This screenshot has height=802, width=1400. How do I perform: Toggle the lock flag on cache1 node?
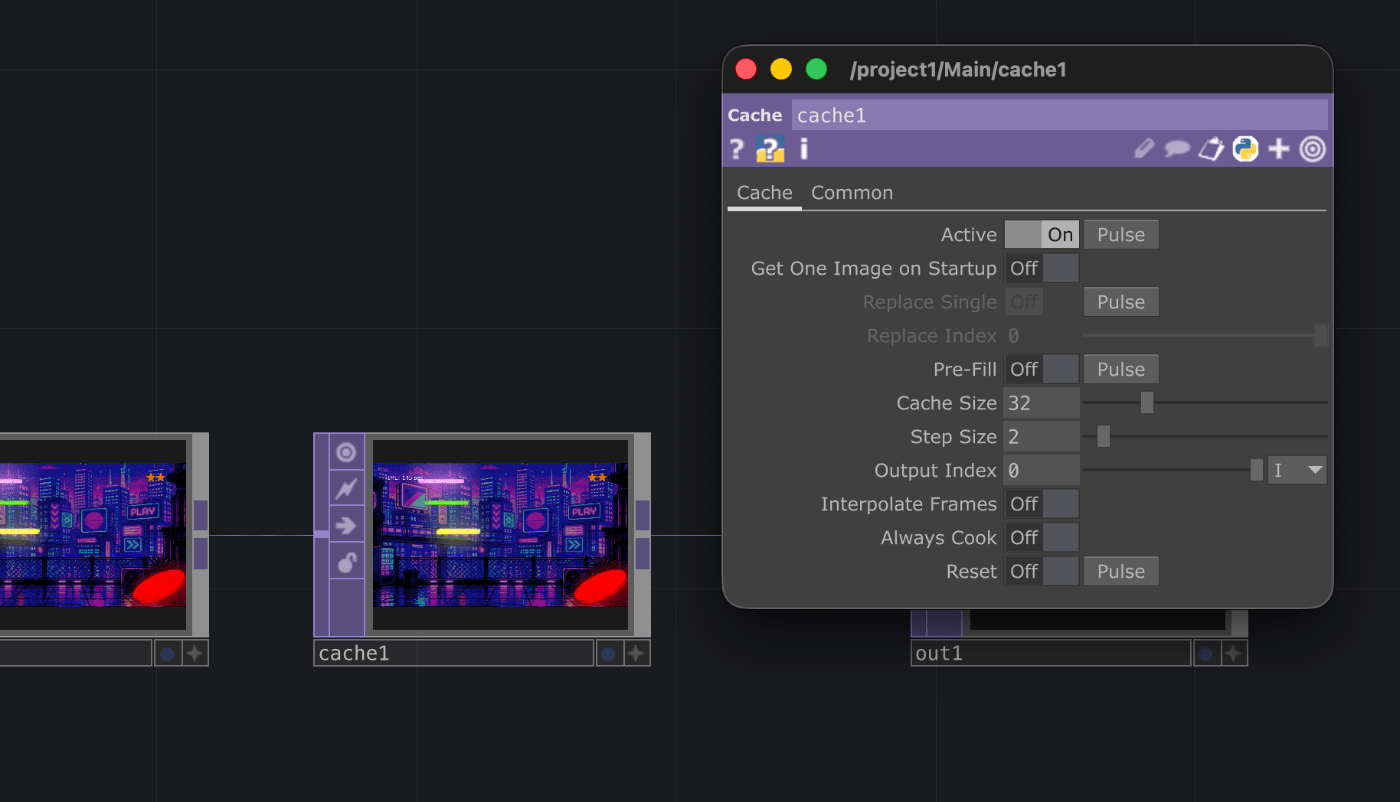coord(346,563)
